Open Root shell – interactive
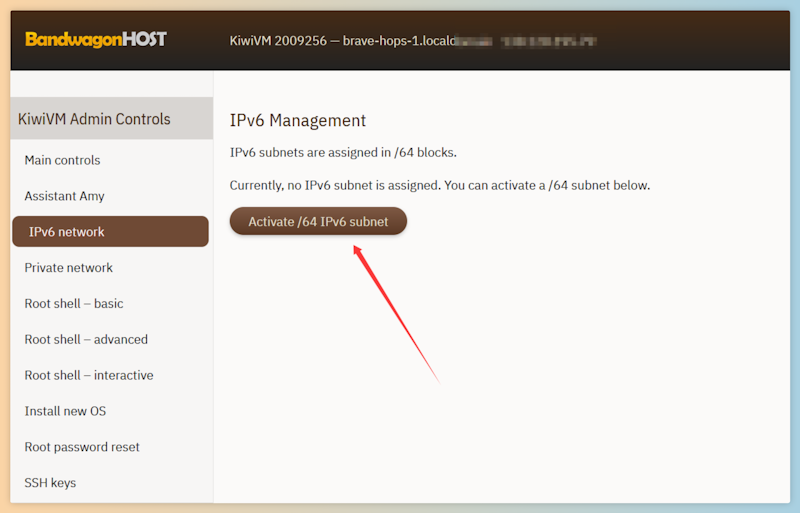This screenshot has width=800, height=513. 89,375
